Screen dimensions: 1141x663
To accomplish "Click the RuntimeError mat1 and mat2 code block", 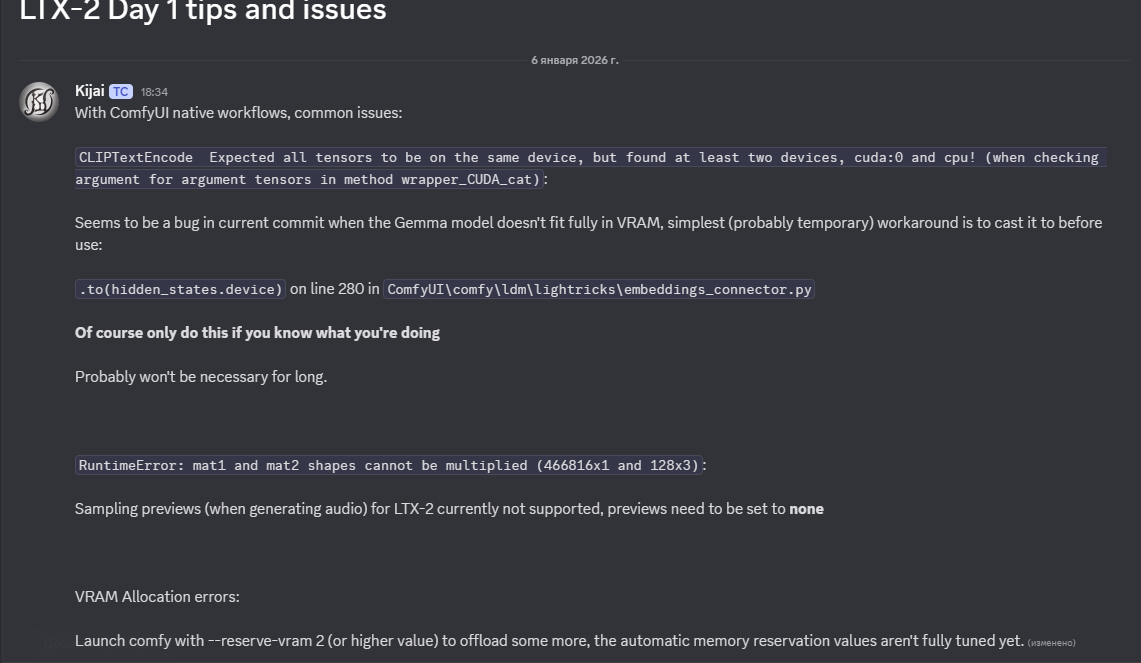I will [x=391, y=465].
